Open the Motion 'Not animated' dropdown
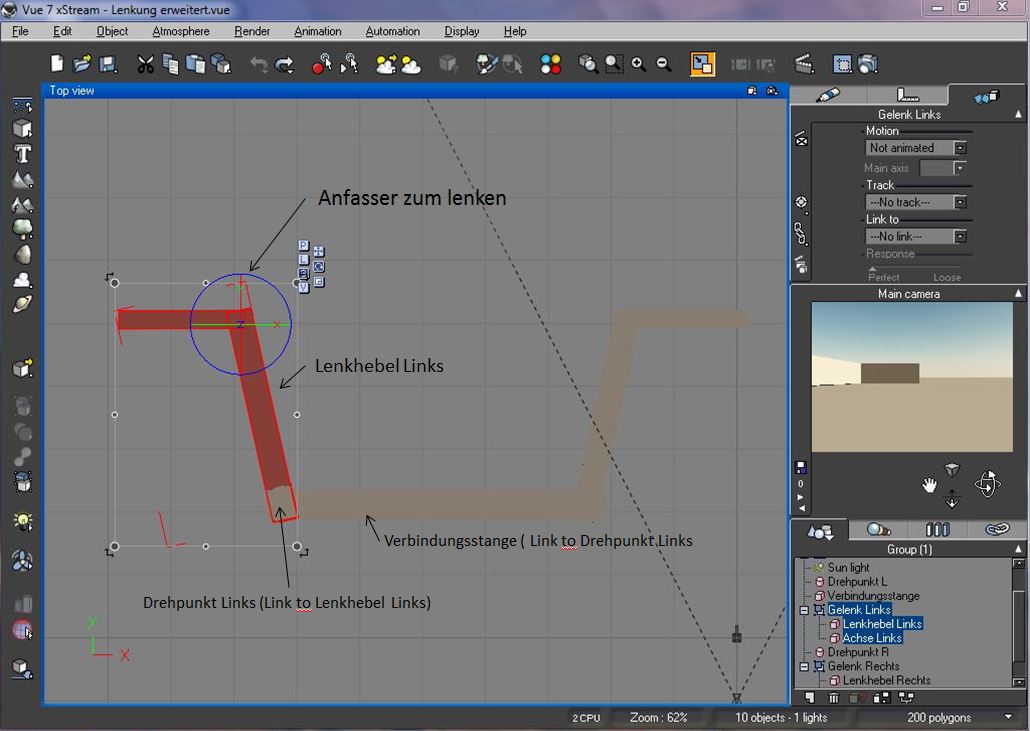 coord(960,148)
